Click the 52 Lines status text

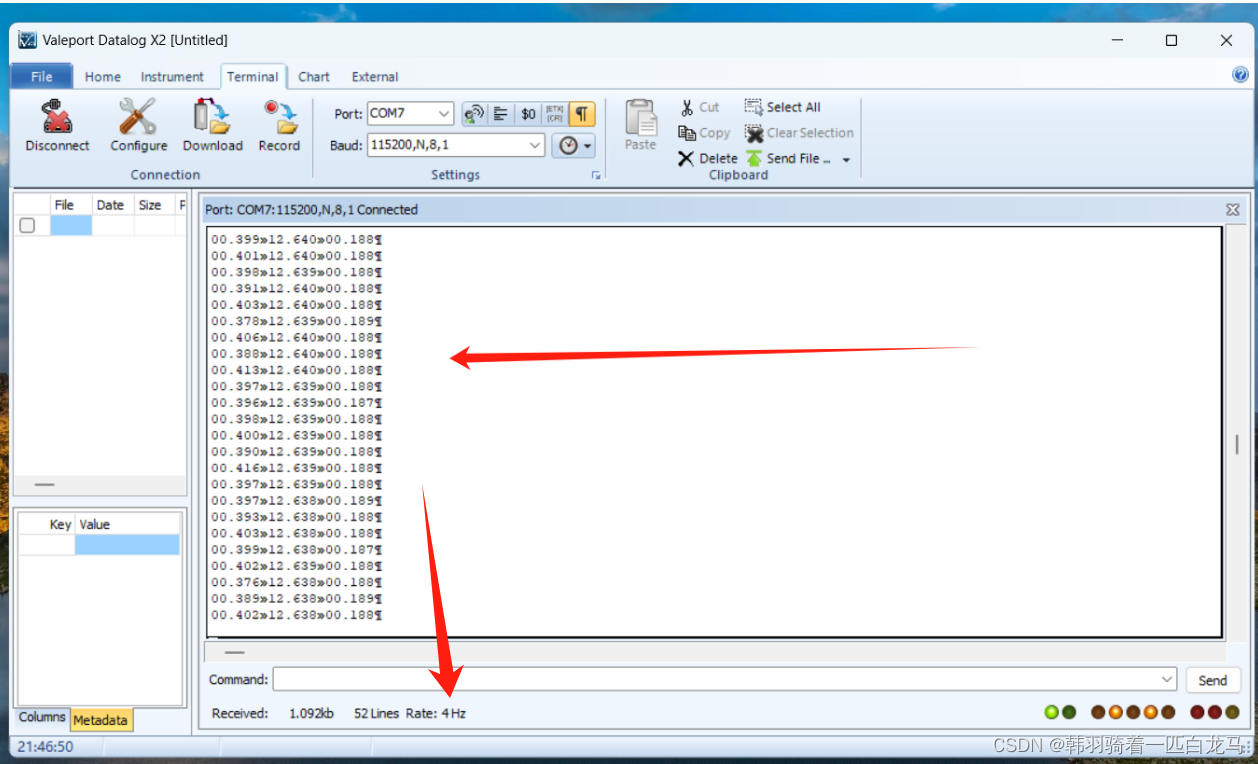click(x=376, y=713)
